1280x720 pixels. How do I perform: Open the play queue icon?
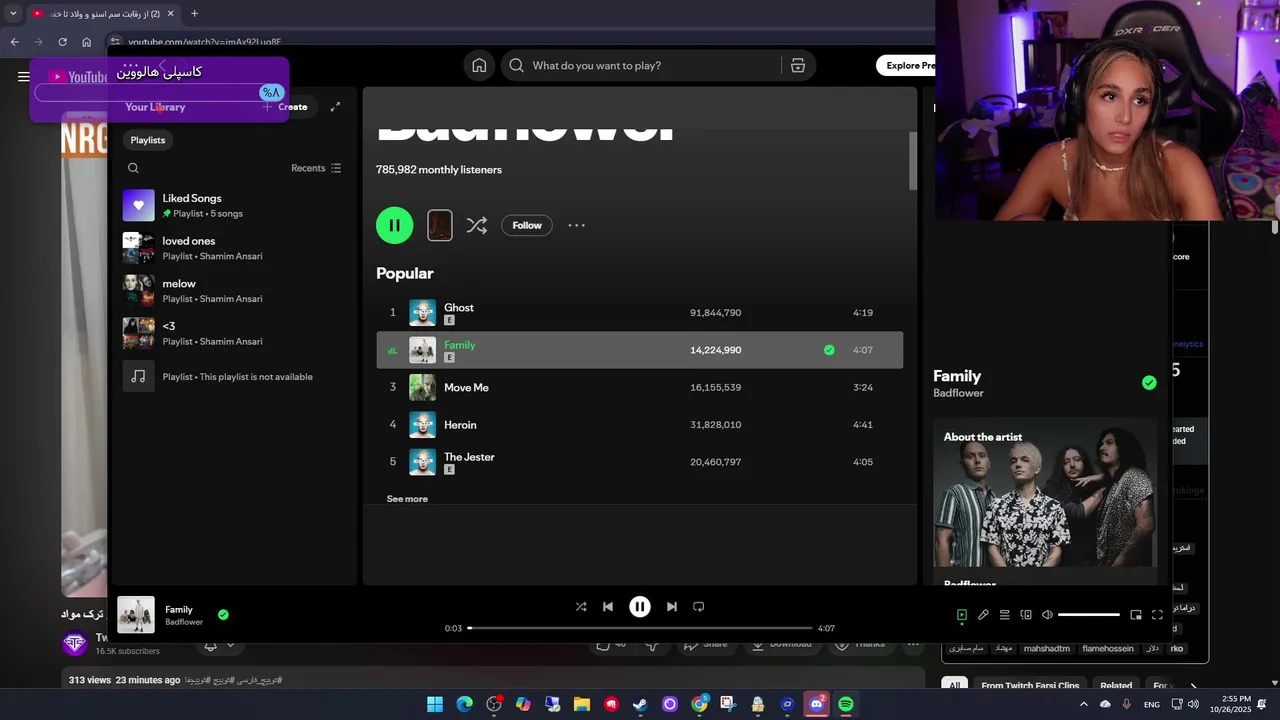click(1004, 615)
